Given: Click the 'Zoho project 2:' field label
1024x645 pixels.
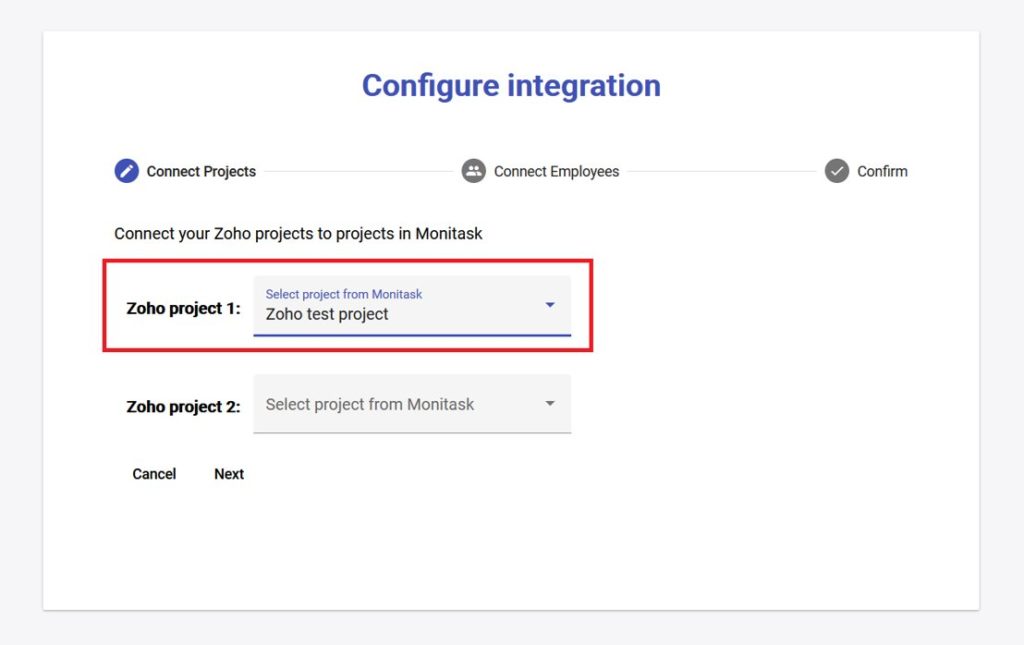Looking at the screenshot, I should (183, 407).
